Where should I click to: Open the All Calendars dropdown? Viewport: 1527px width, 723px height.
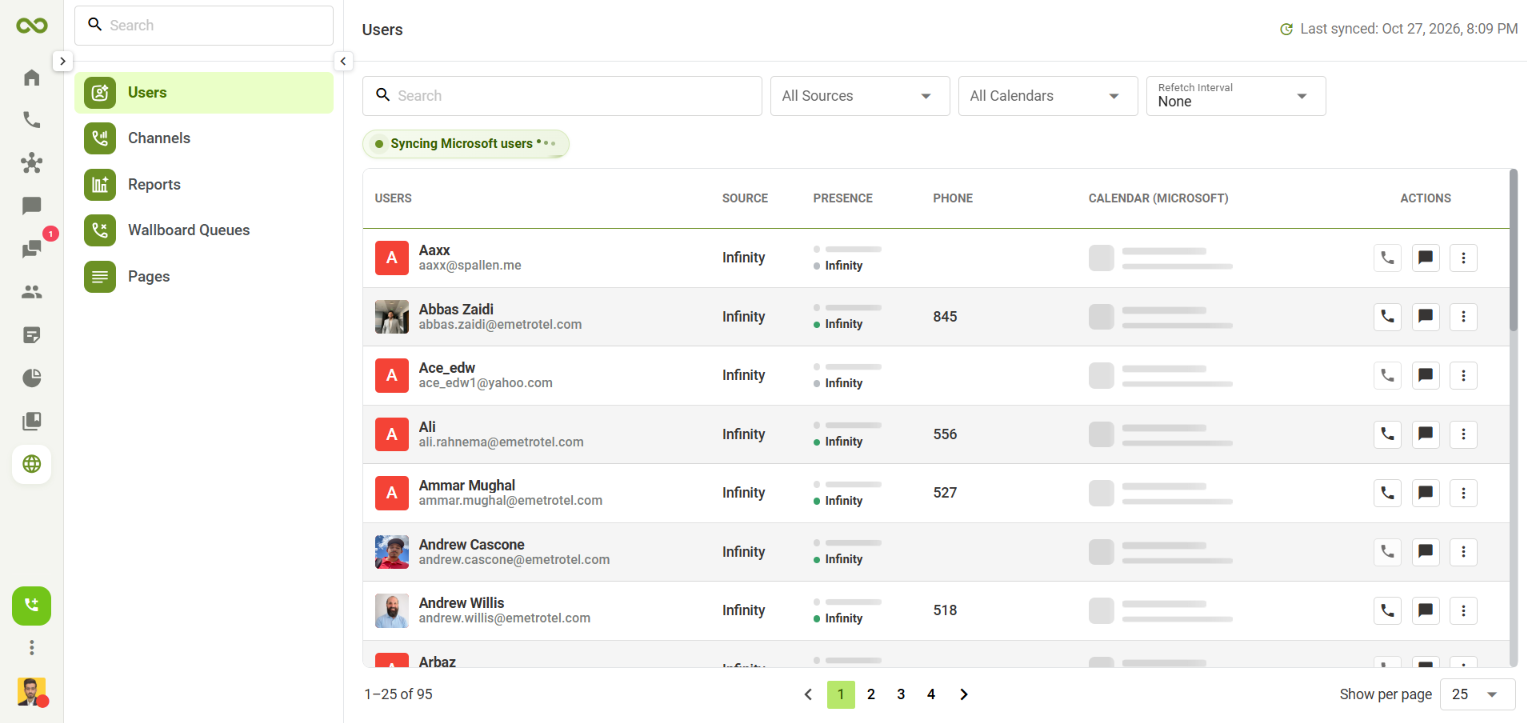coord(1048,96)
